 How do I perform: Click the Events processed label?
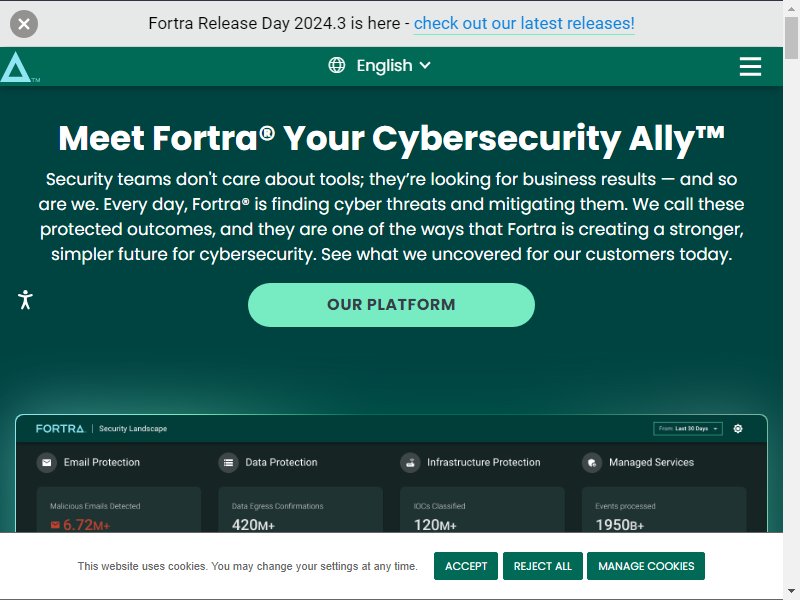click(625, 506)
